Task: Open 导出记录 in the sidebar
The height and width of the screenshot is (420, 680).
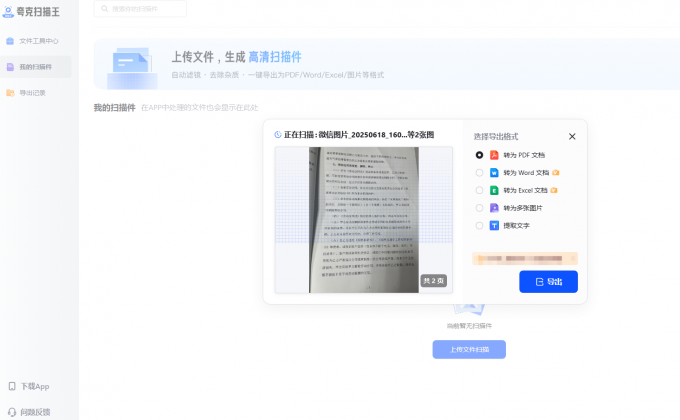Action: [36, 93]
